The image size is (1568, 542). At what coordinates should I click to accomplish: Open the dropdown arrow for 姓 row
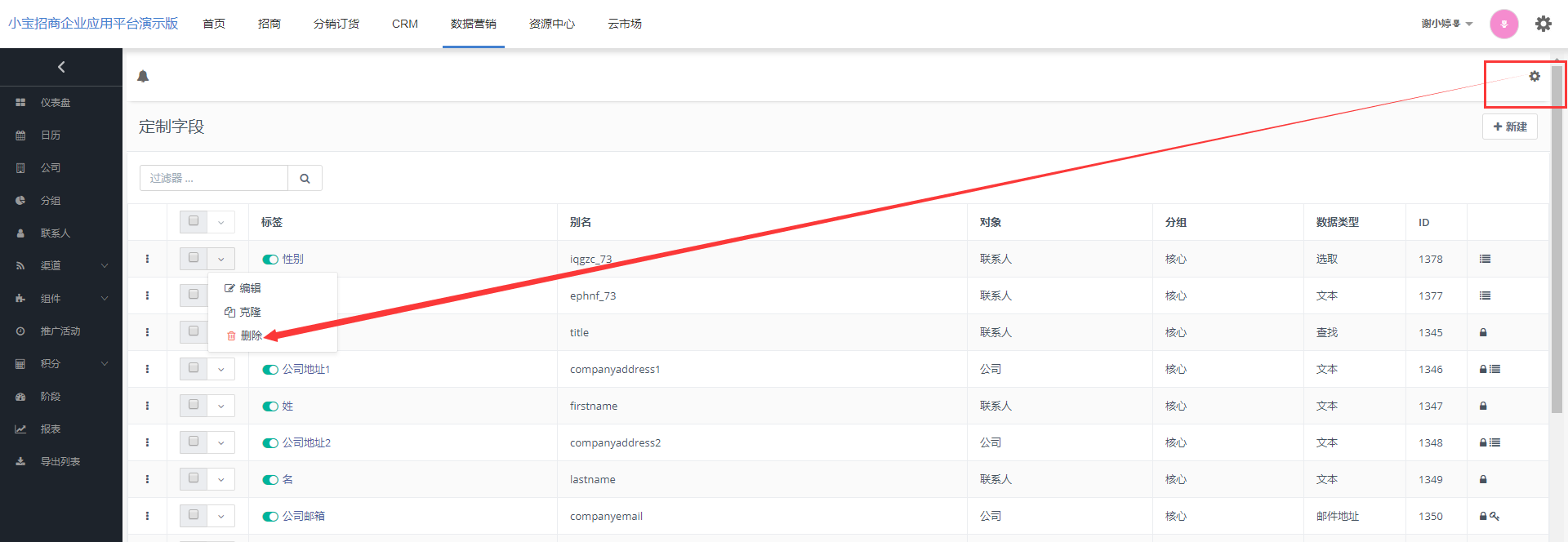tap(220, 406)
